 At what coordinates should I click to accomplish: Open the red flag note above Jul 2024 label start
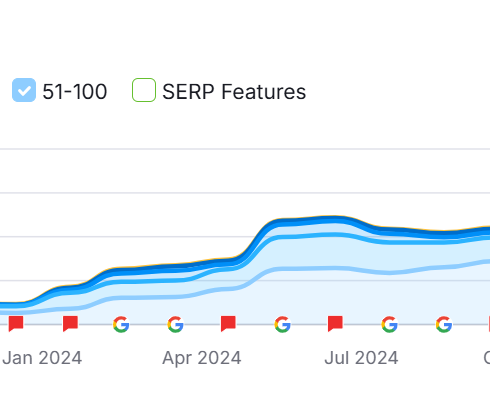pyautogui.click(x=335, y=324)
